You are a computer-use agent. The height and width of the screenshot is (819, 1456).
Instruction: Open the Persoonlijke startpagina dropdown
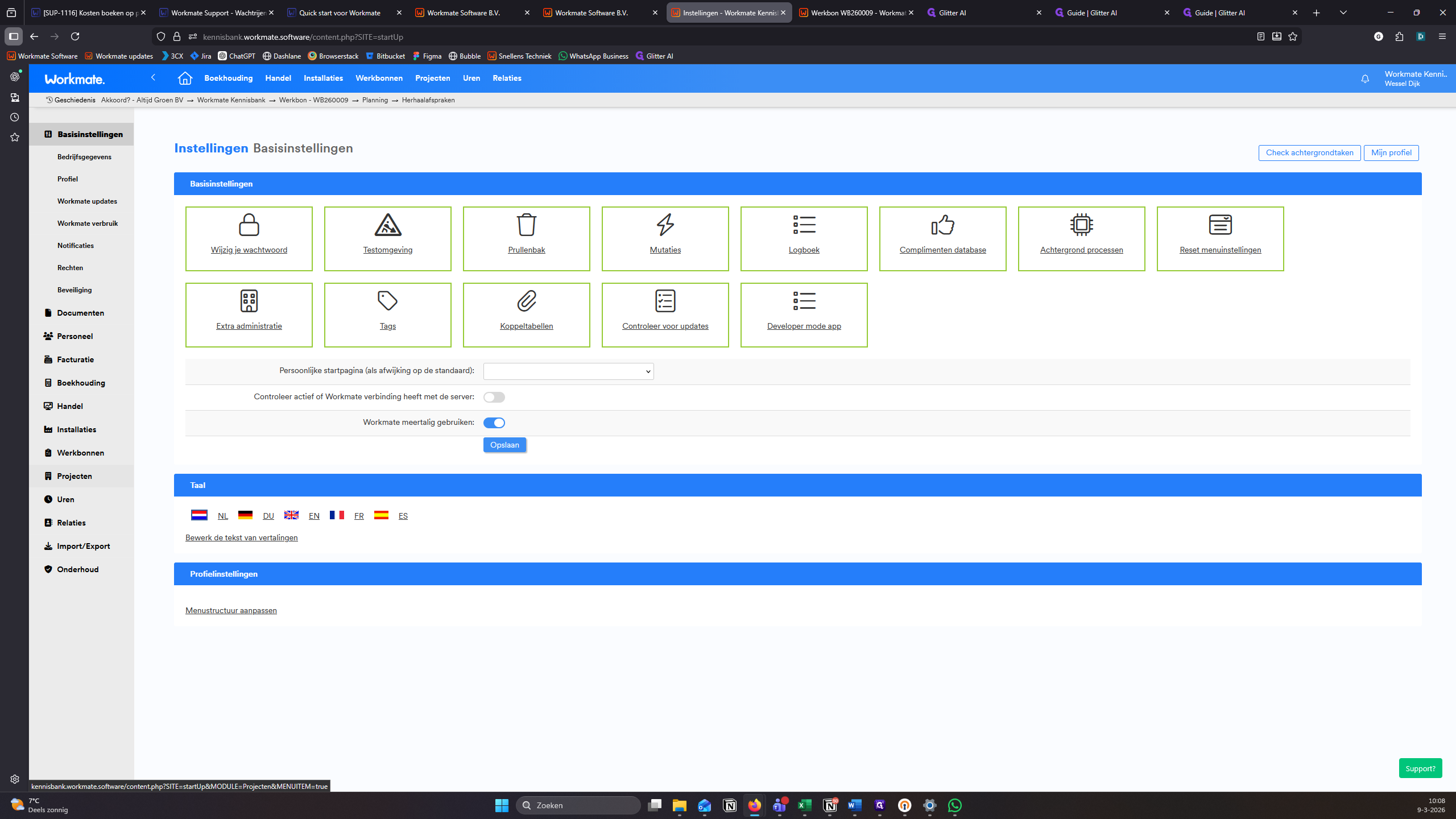tap(568, 371)
